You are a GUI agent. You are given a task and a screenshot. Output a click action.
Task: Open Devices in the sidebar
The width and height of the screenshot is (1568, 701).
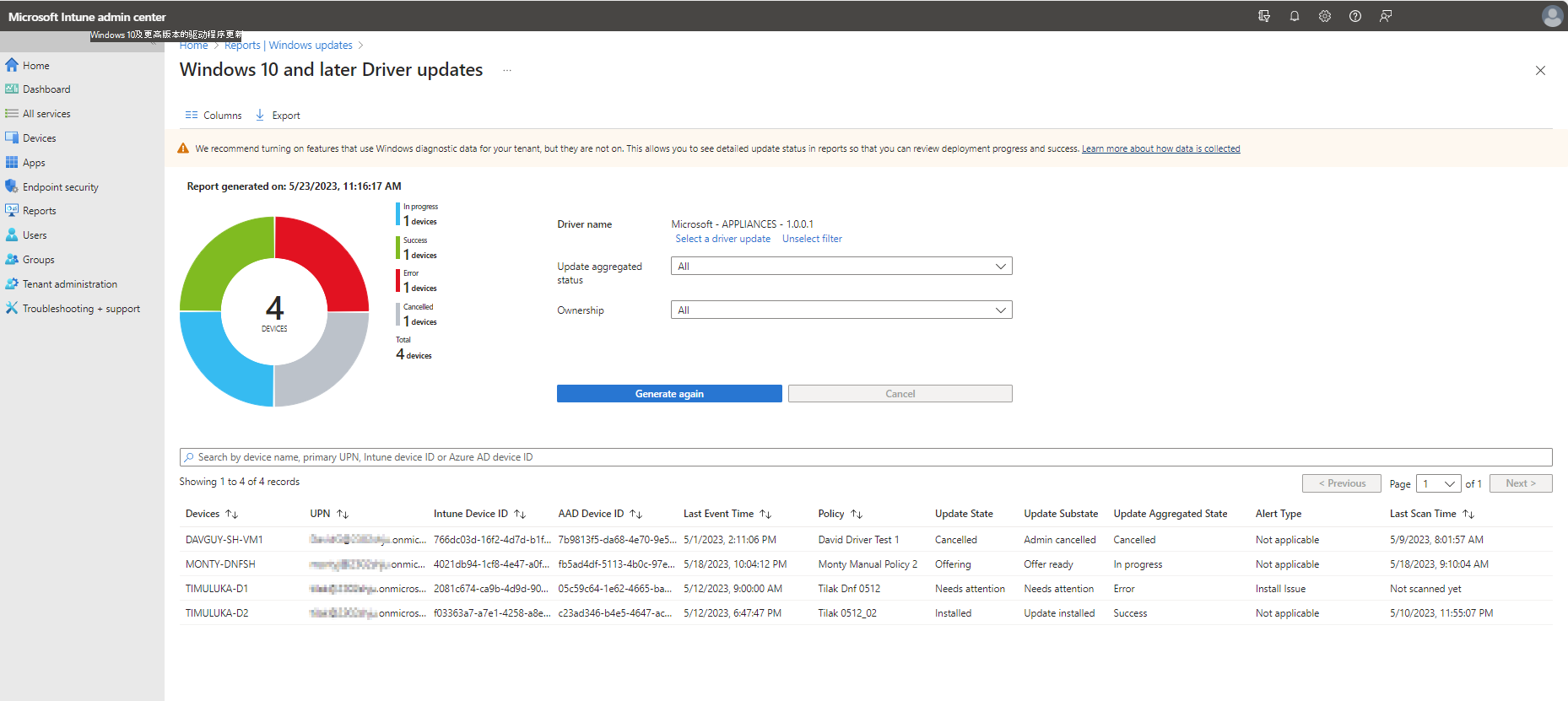[39, 138]
